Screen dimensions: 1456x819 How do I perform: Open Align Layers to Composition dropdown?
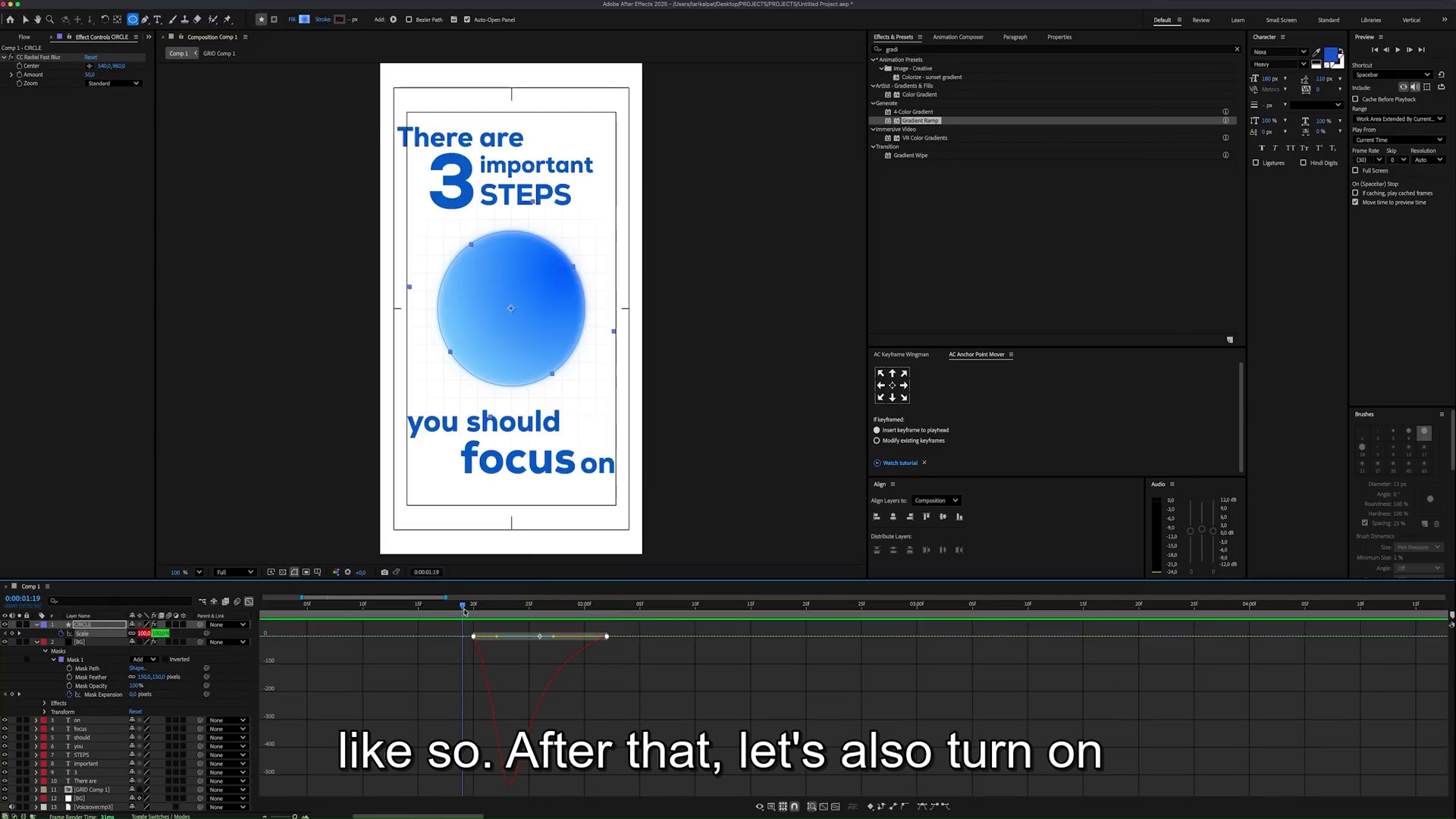coord(936,500)
